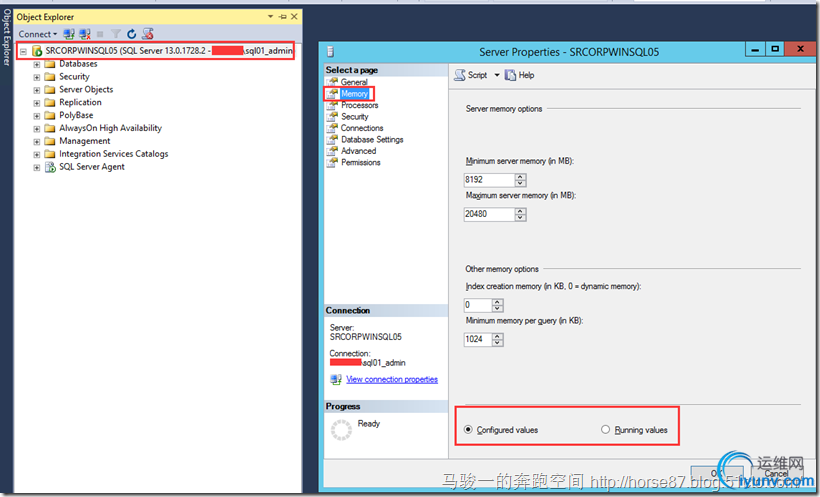
Task: Decrease Minimum server memory with down arrow
Action: (x=520, y=183)
